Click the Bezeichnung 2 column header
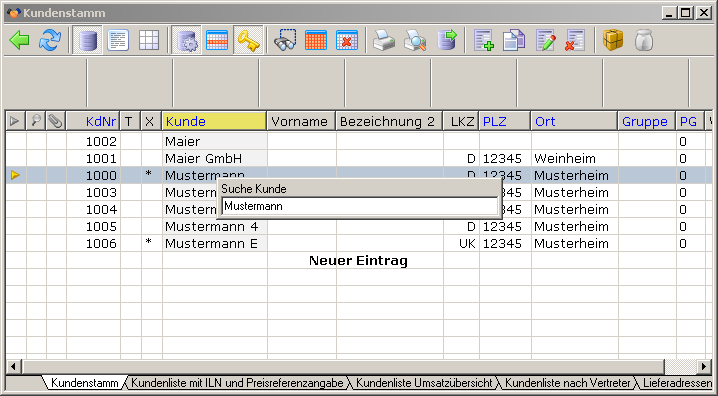Viewport: 718px width, 396px height. tap(389, 121)
